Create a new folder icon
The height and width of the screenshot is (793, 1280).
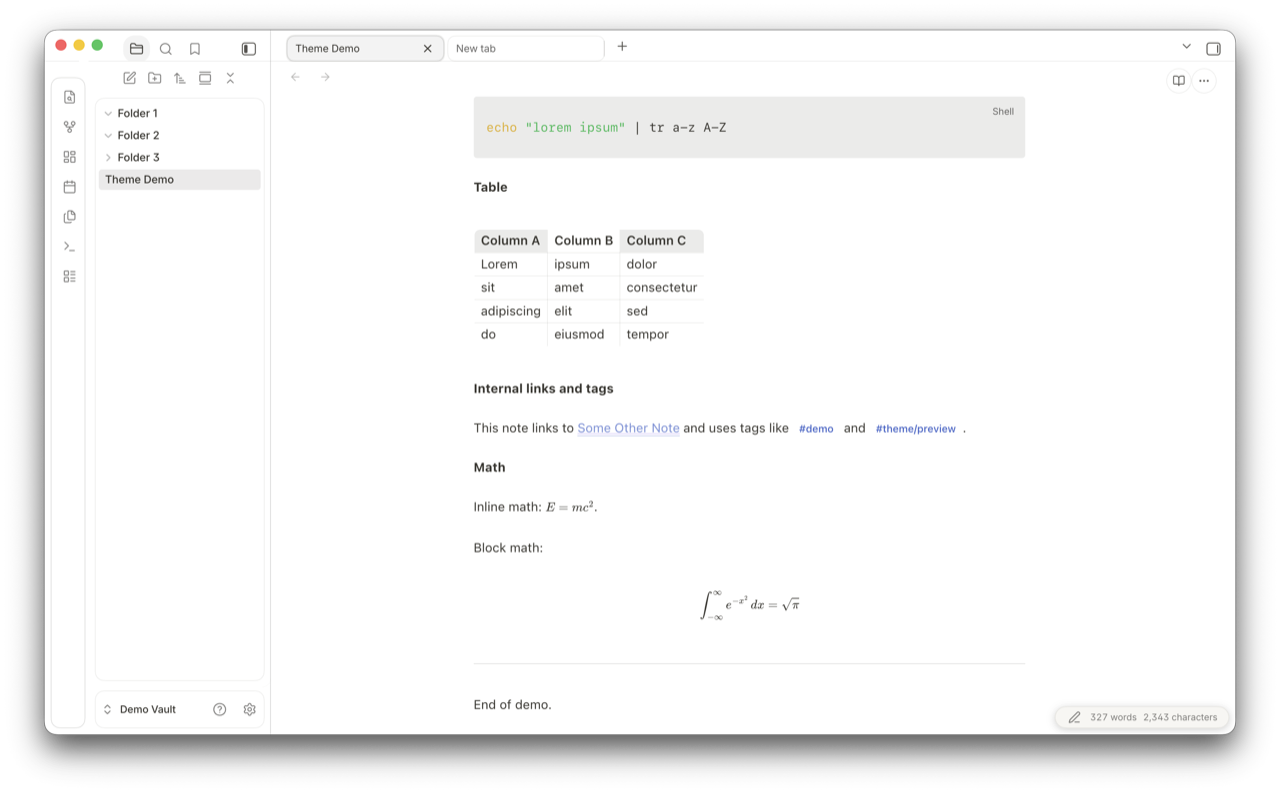154,78
